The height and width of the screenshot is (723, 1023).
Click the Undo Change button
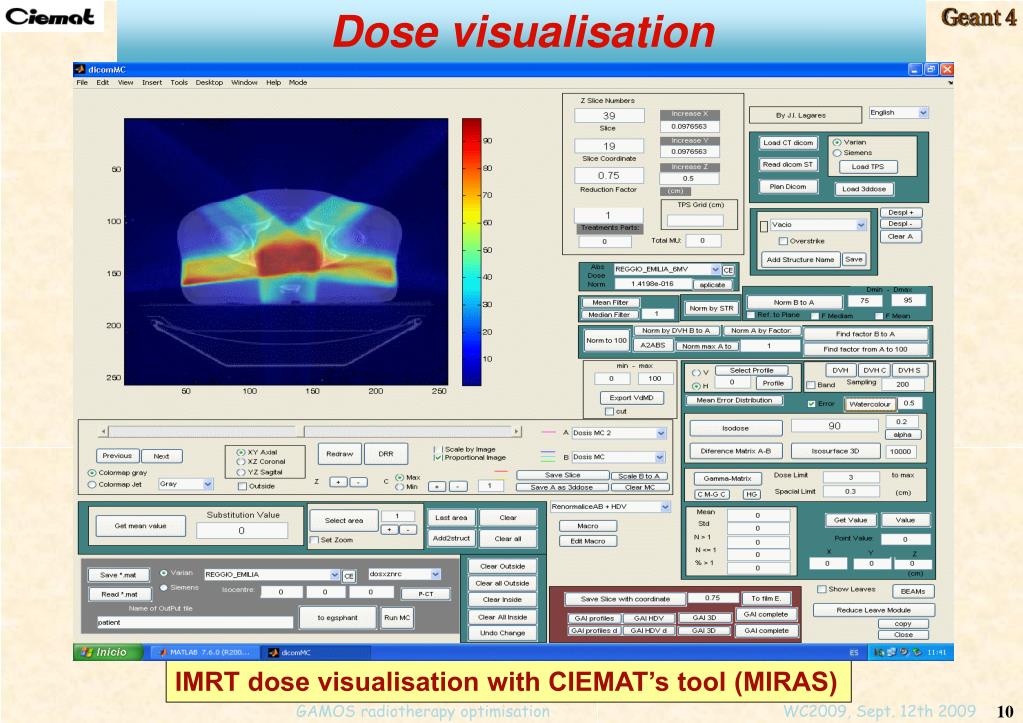[502, 633]
